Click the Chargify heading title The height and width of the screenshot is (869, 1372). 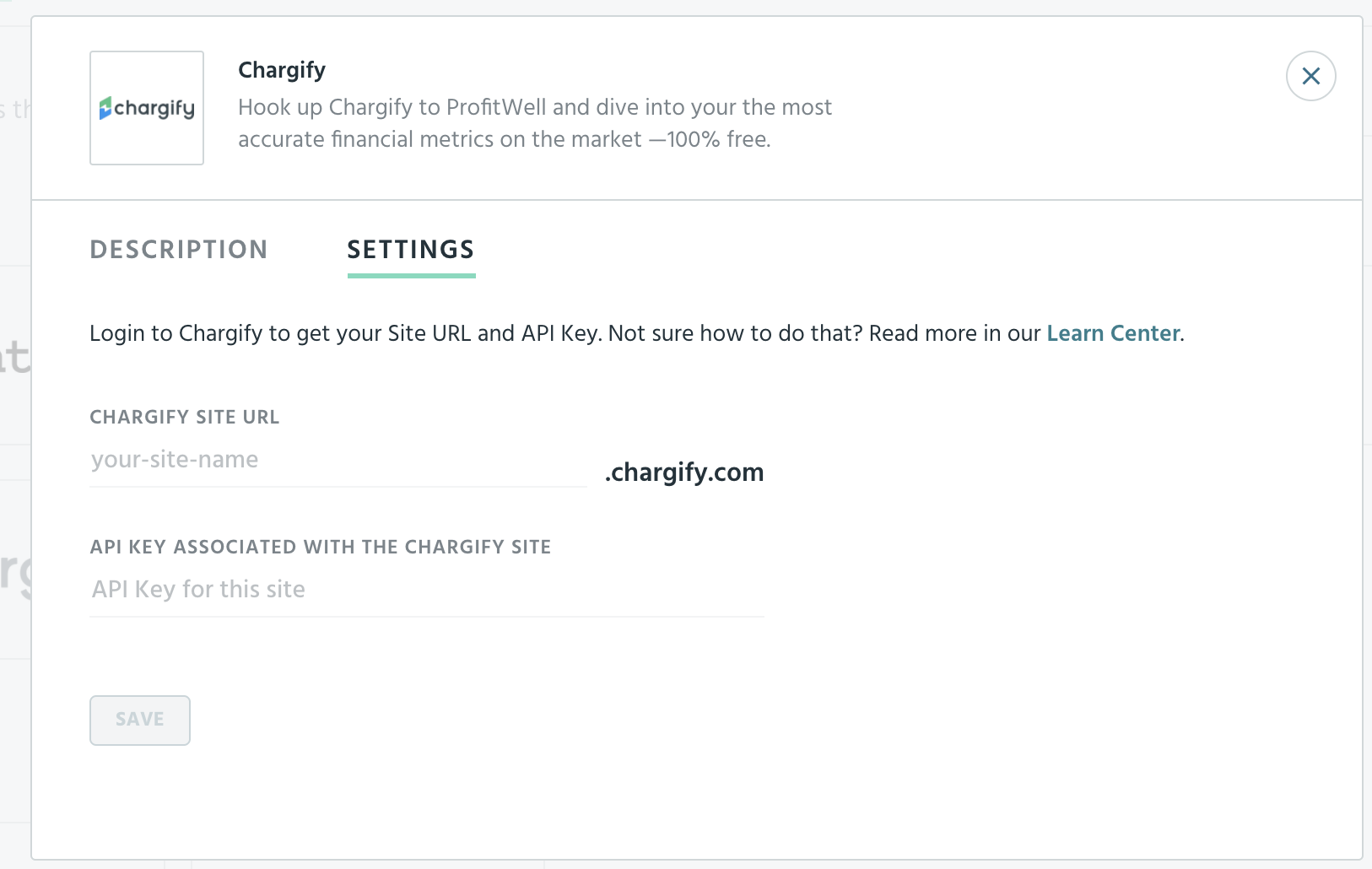click(x=282, y=70)
